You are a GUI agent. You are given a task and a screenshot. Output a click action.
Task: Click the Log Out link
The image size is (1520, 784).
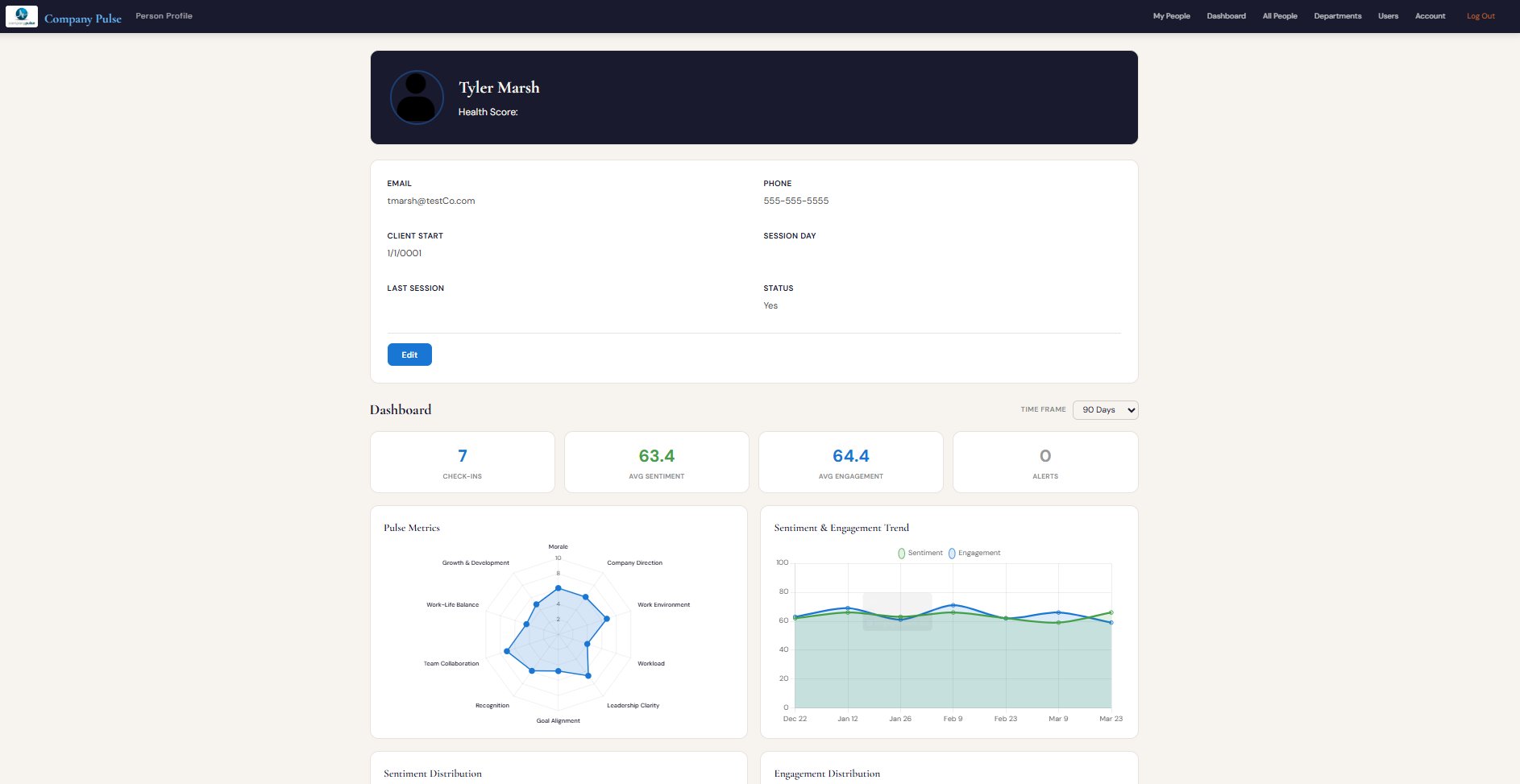tap(1481, 16)
